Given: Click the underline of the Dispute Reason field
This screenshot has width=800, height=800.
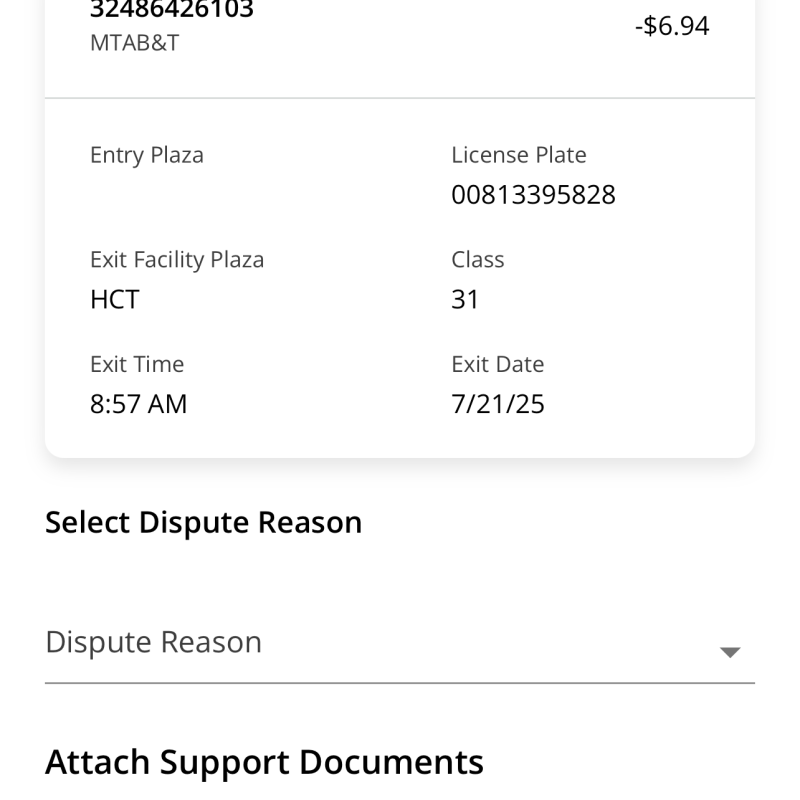Looking at the screenshot, I should 400,683.
